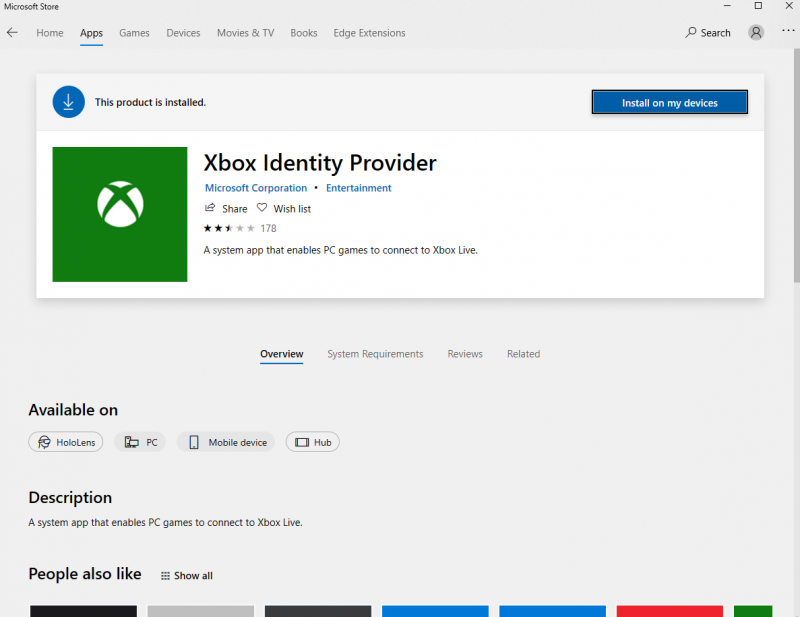Click the Mobile device platform chip

[227, 442]
